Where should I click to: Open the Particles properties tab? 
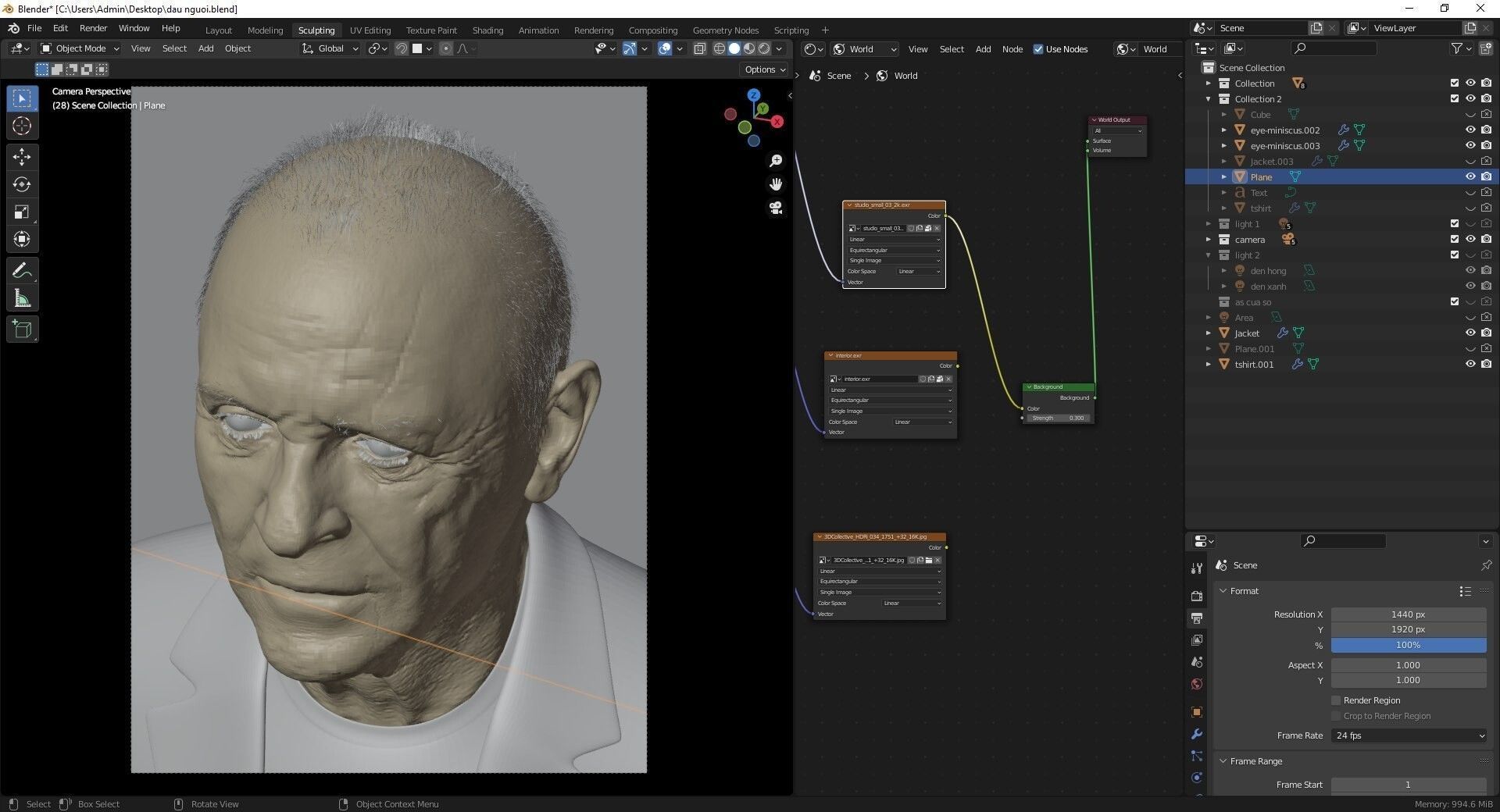(1197, 756)
